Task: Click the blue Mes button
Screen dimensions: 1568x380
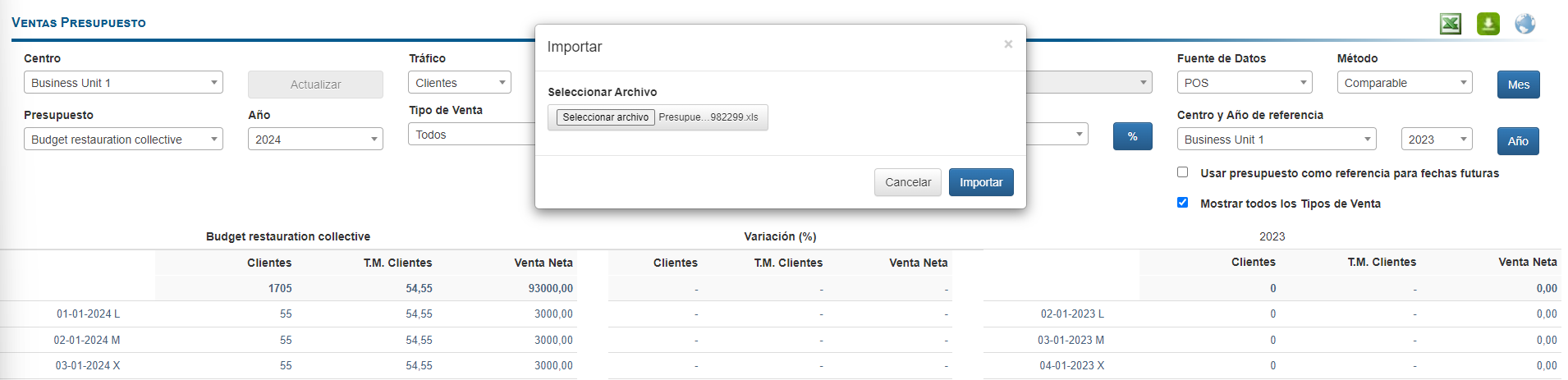Action: (1518, 85)
